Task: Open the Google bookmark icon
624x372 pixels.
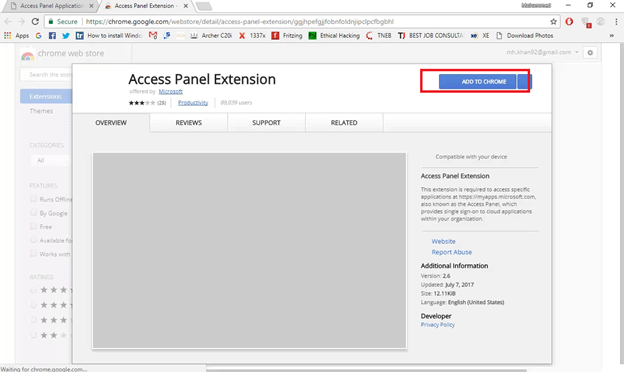Action: click(x=38, y=35)
